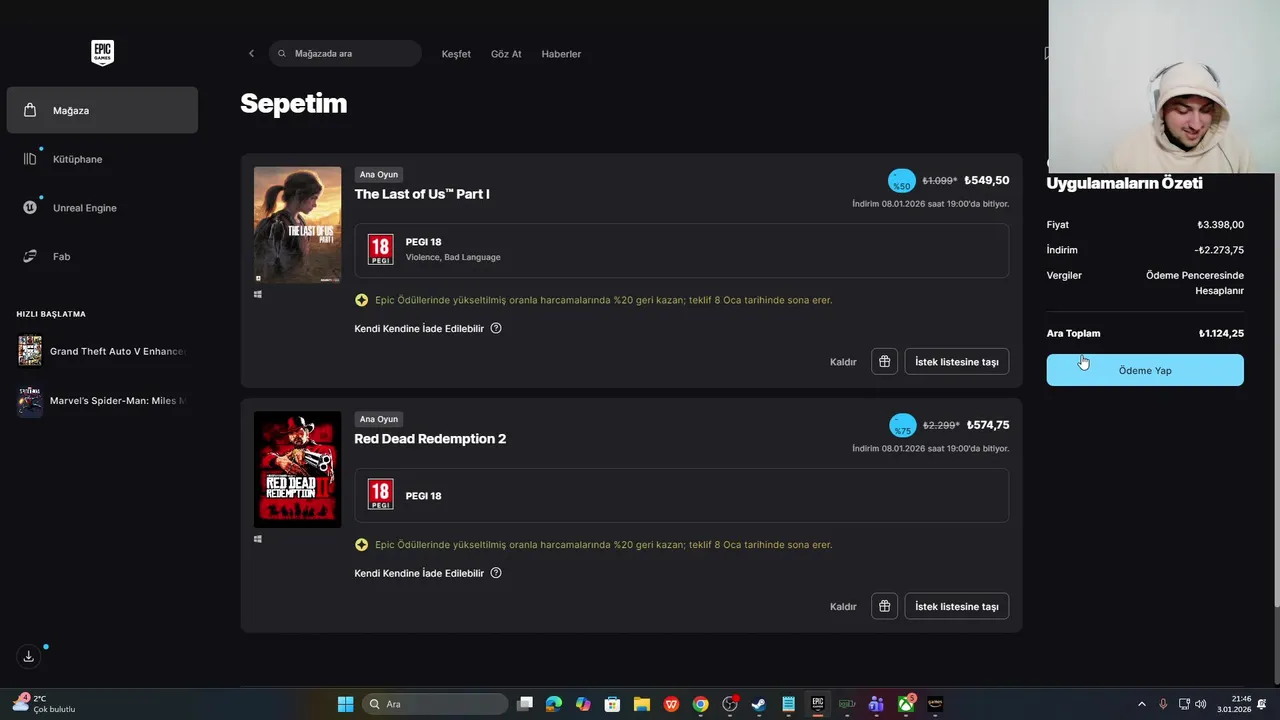Open Epic Games Launcher taskbar icon

click(817, 704)
